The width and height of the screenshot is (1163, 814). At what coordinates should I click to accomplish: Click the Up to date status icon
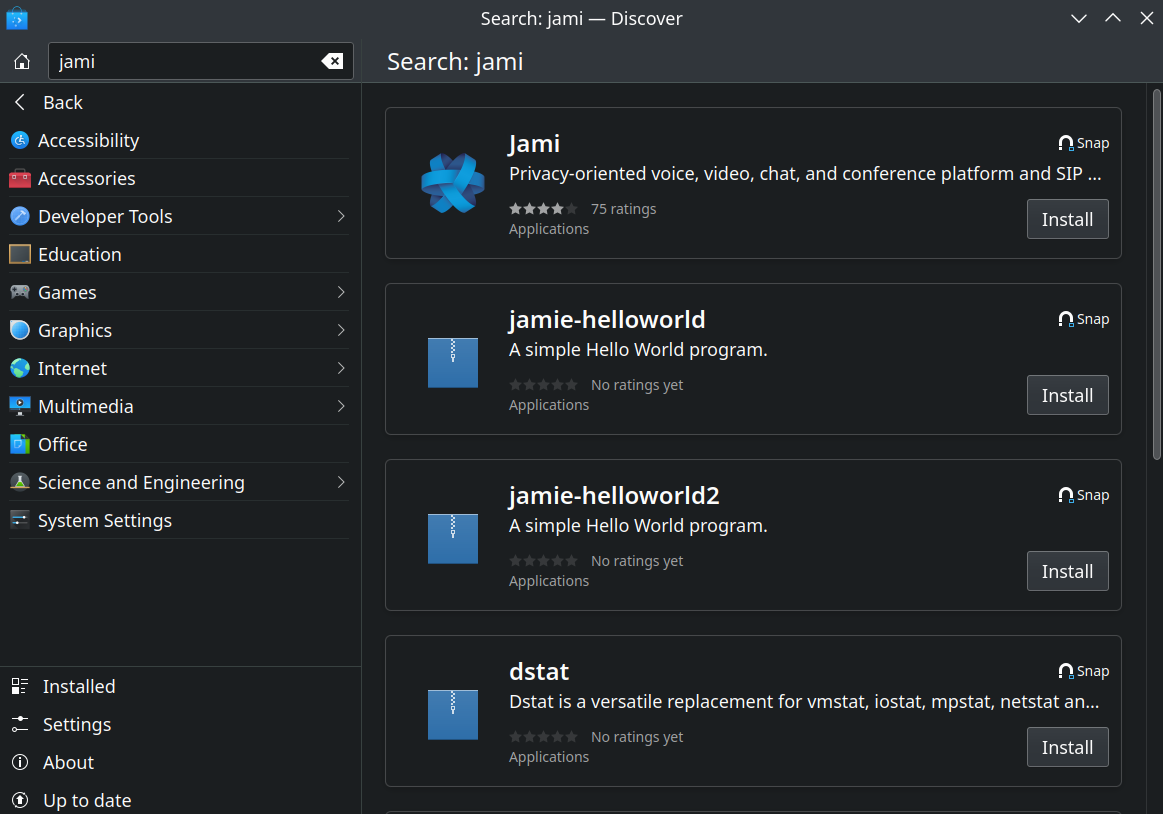(20, 800)
